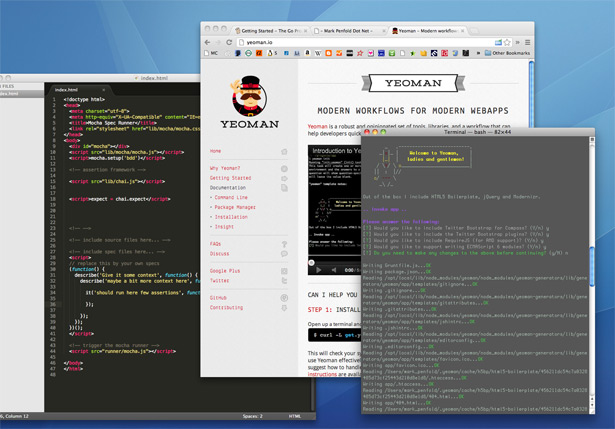Viewport: 615px width, 429px height.
Task: Click the Yeoman page vertical scrollbar
Action: click(x=531, y=94)
